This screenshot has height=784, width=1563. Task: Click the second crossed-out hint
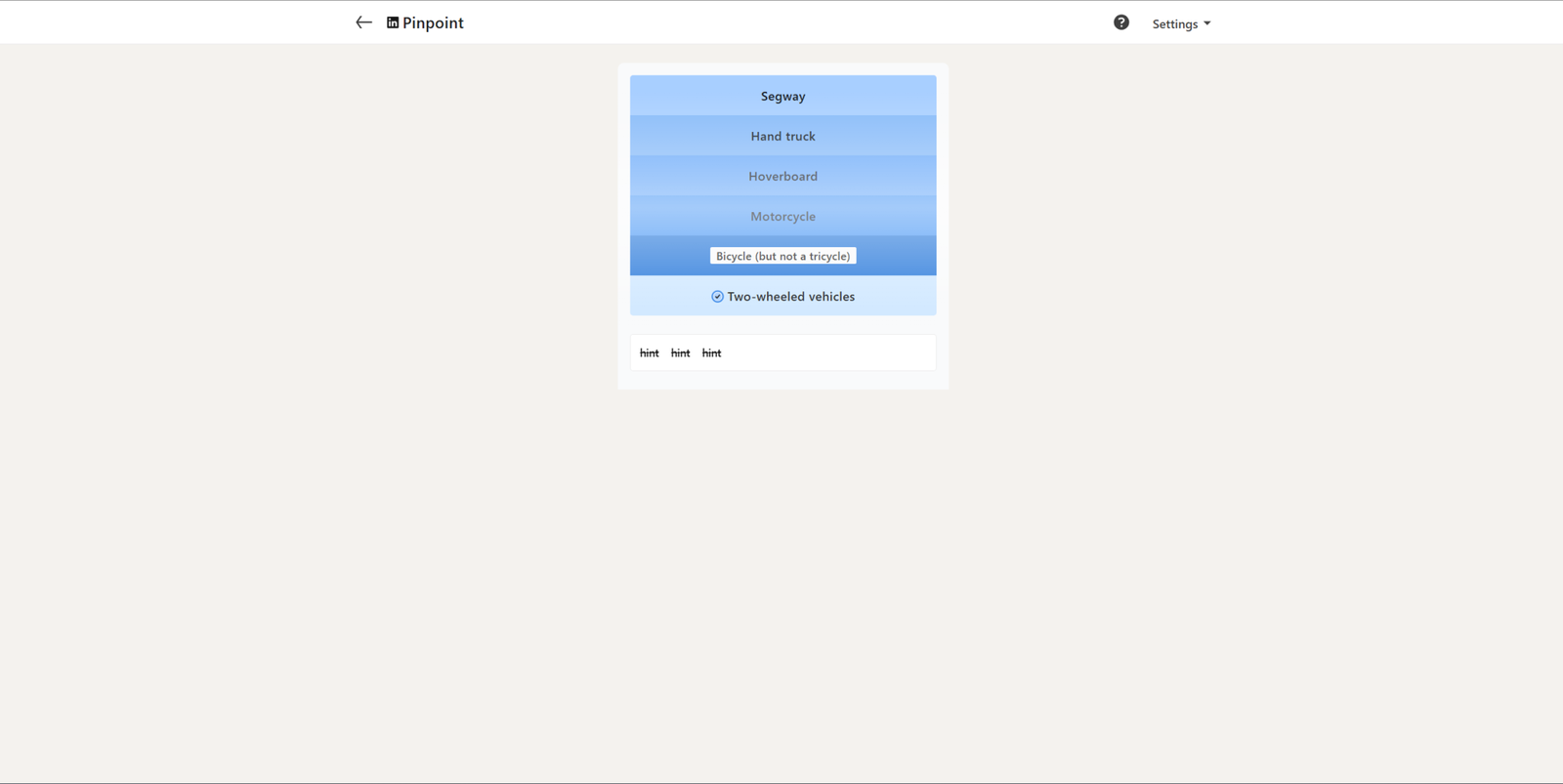[x=680, y=352]
